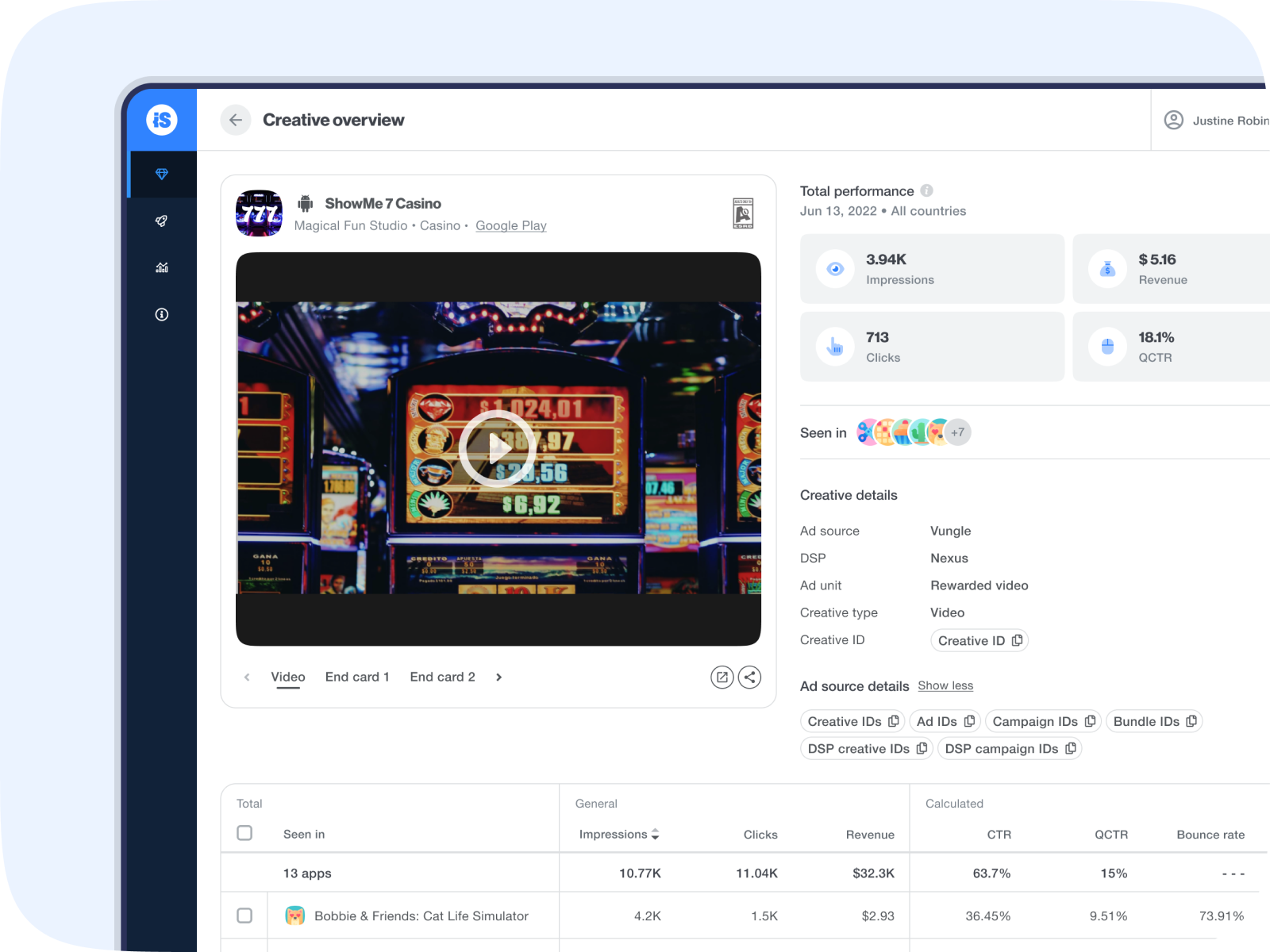1270x952 pixels.
Task: Click the Jun 13, 2022 date text
Action: pyautogui.click(x=838, y=211)
